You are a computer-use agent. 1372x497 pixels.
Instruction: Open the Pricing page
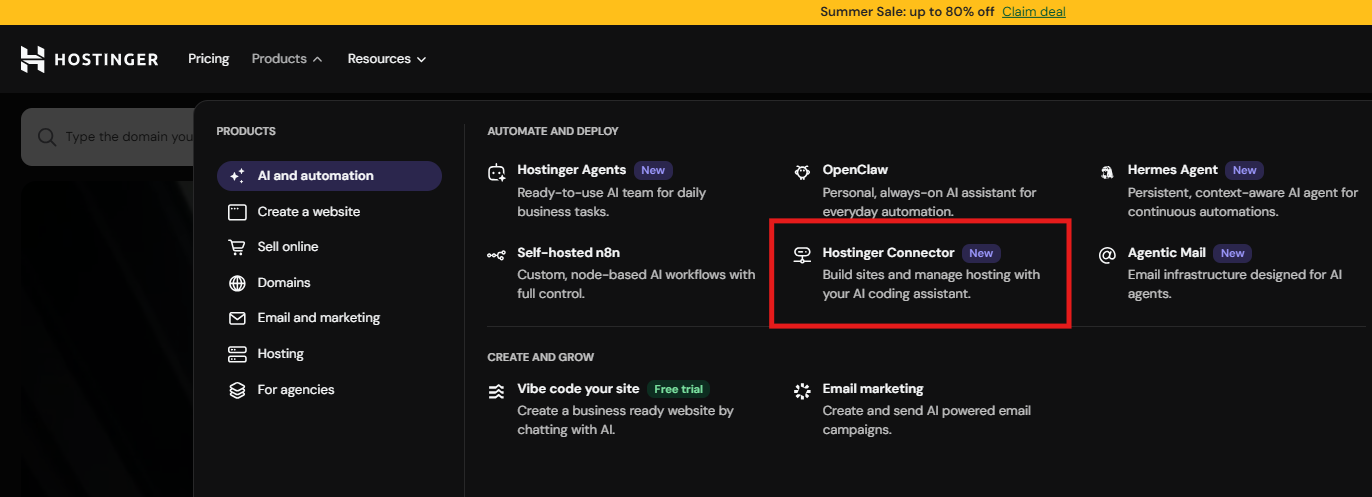coord(209,59)
